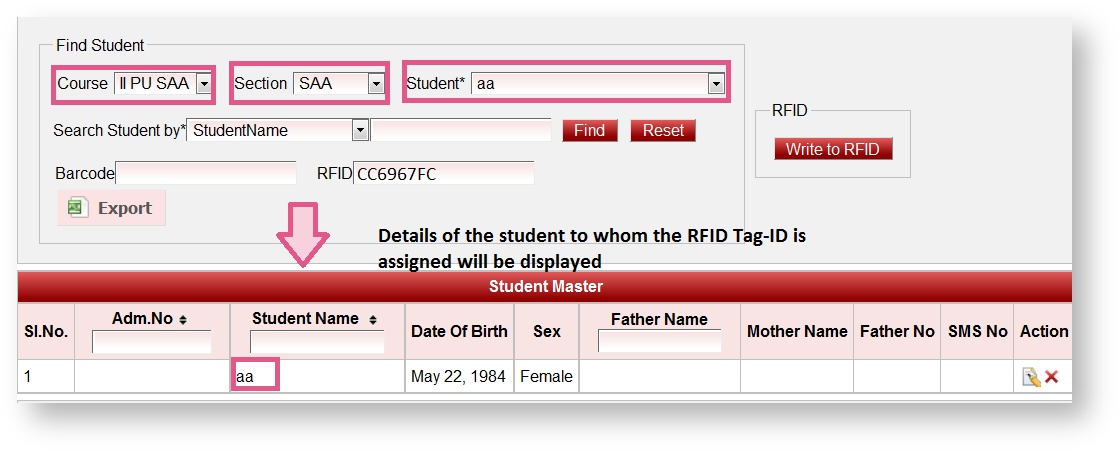Click the Father Name filter box
The image size is (1120, 451).
click(x=659, y=342)
